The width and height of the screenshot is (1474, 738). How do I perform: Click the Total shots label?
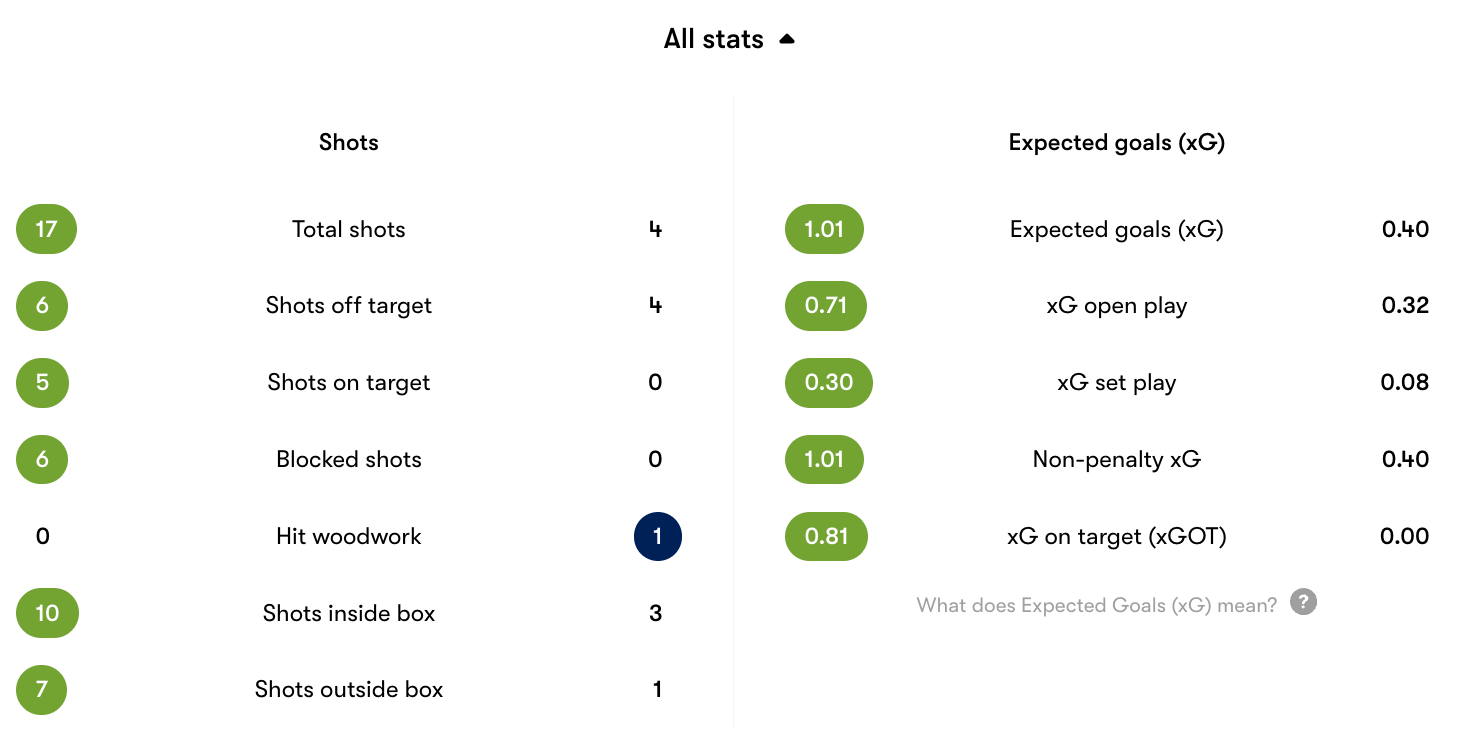[x=349, y=229]
